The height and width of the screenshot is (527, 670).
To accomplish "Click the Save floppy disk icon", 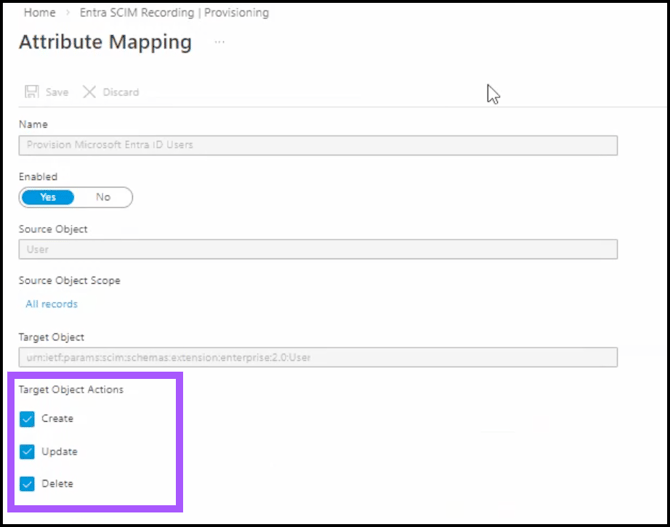I will pyautogui.click(x=31, y=92).
